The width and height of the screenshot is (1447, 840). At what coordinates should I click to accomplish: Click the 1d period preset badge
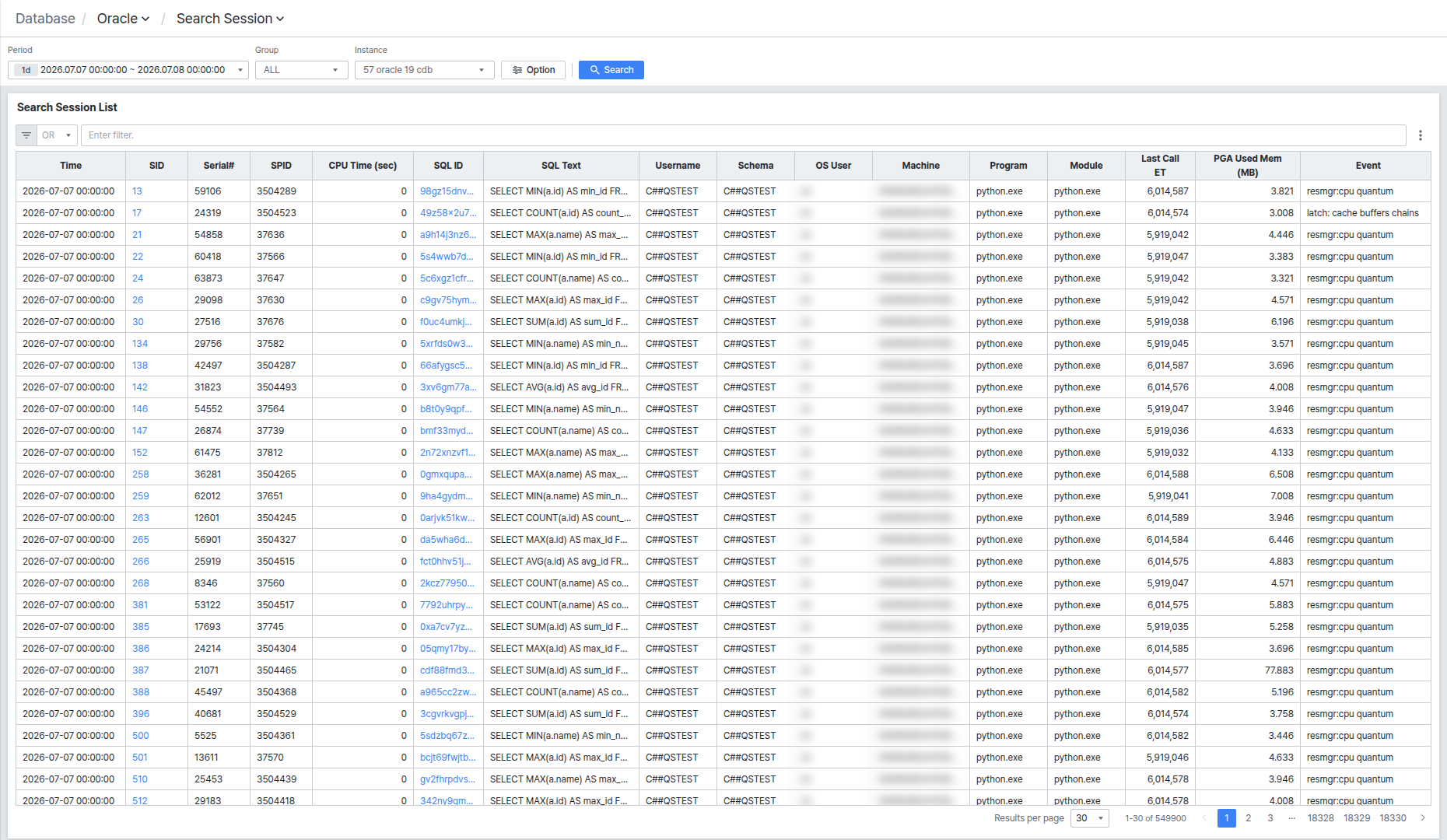(26, 70)
